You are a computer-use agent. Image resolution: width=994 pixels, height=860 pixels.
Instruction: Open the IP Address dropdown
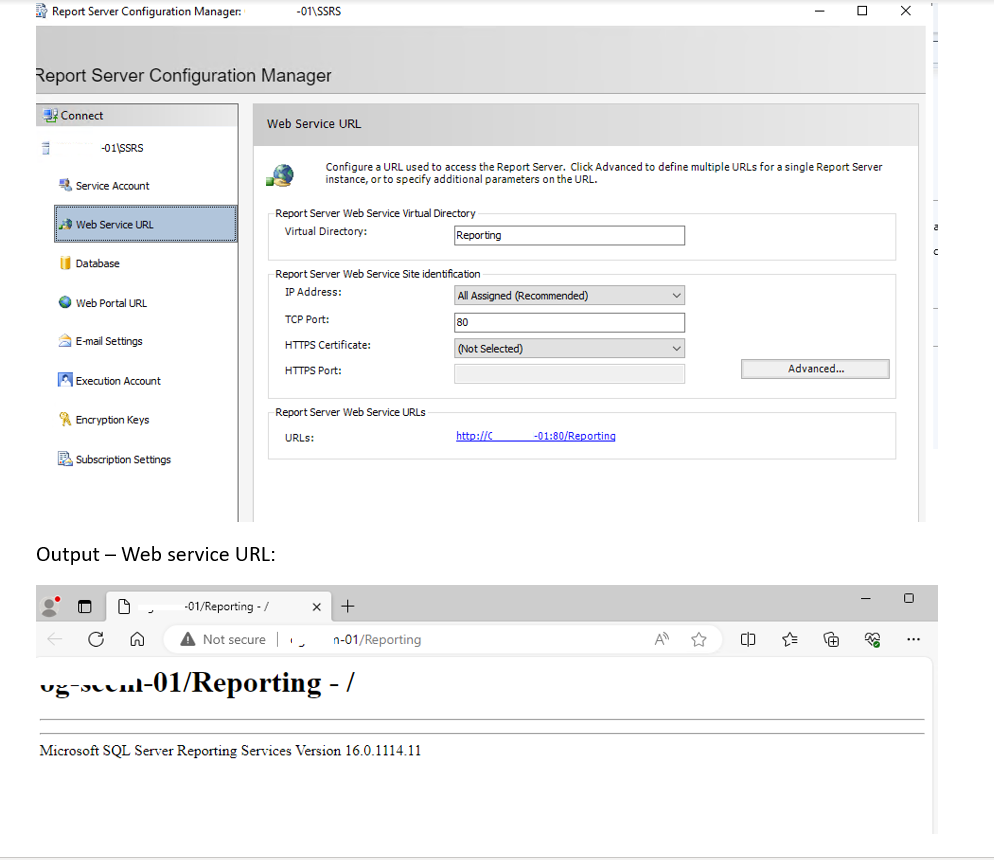pos(569,295)
